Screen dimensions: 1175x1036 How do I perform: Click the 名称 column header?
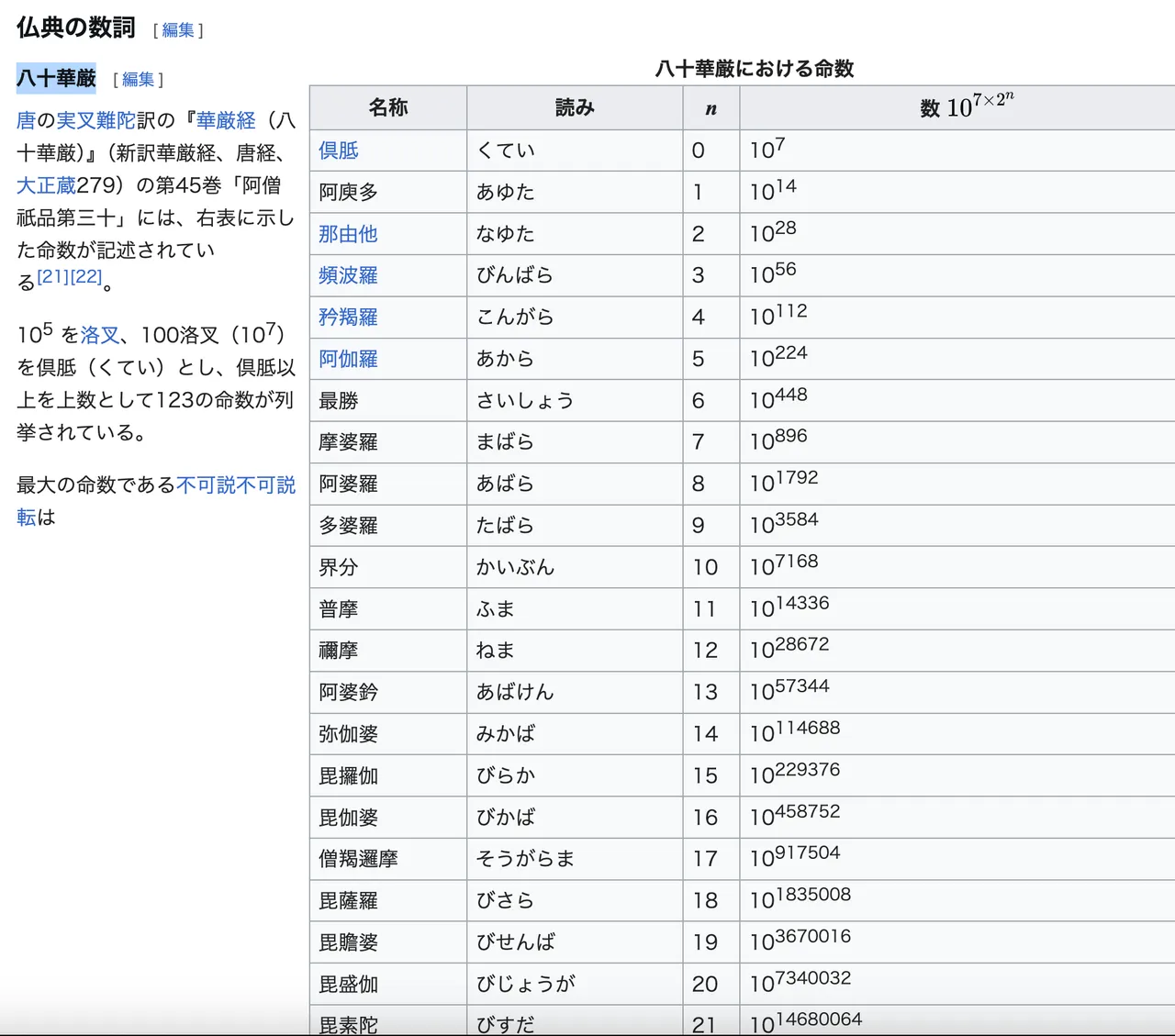tap(388, 107)
